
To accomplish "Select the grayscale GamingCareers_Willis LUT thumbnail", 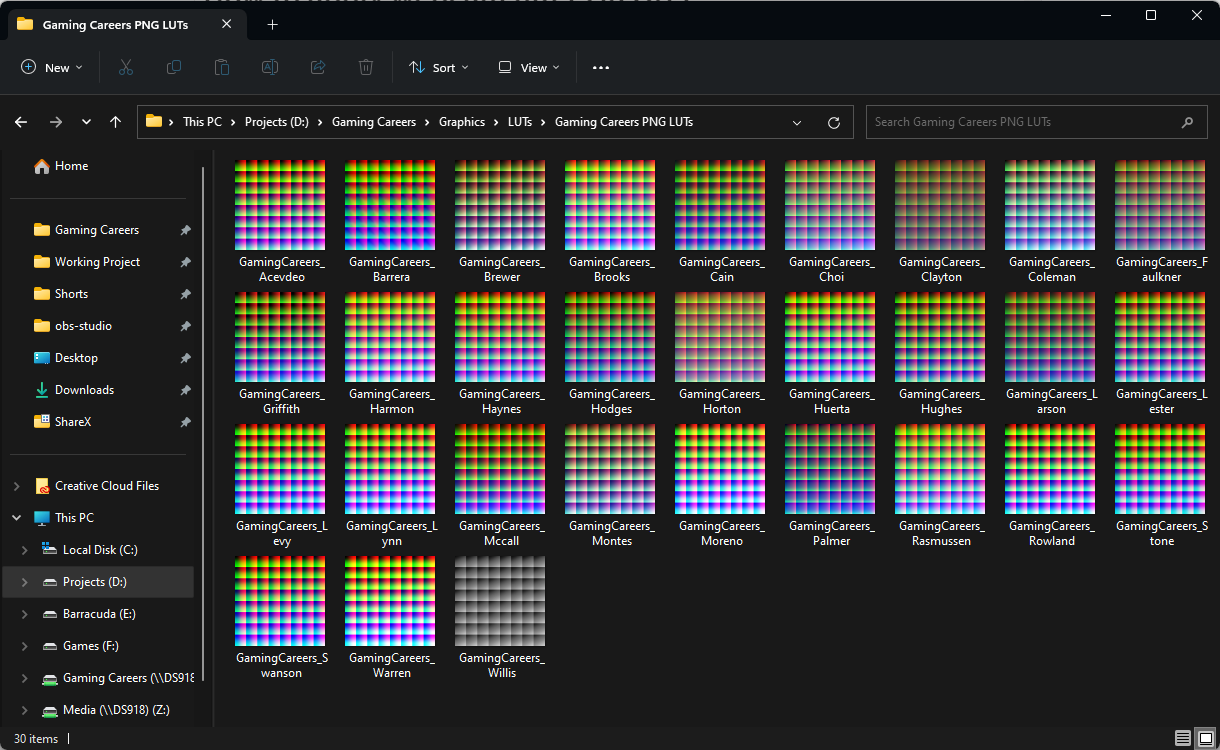I will pos(500,601).
